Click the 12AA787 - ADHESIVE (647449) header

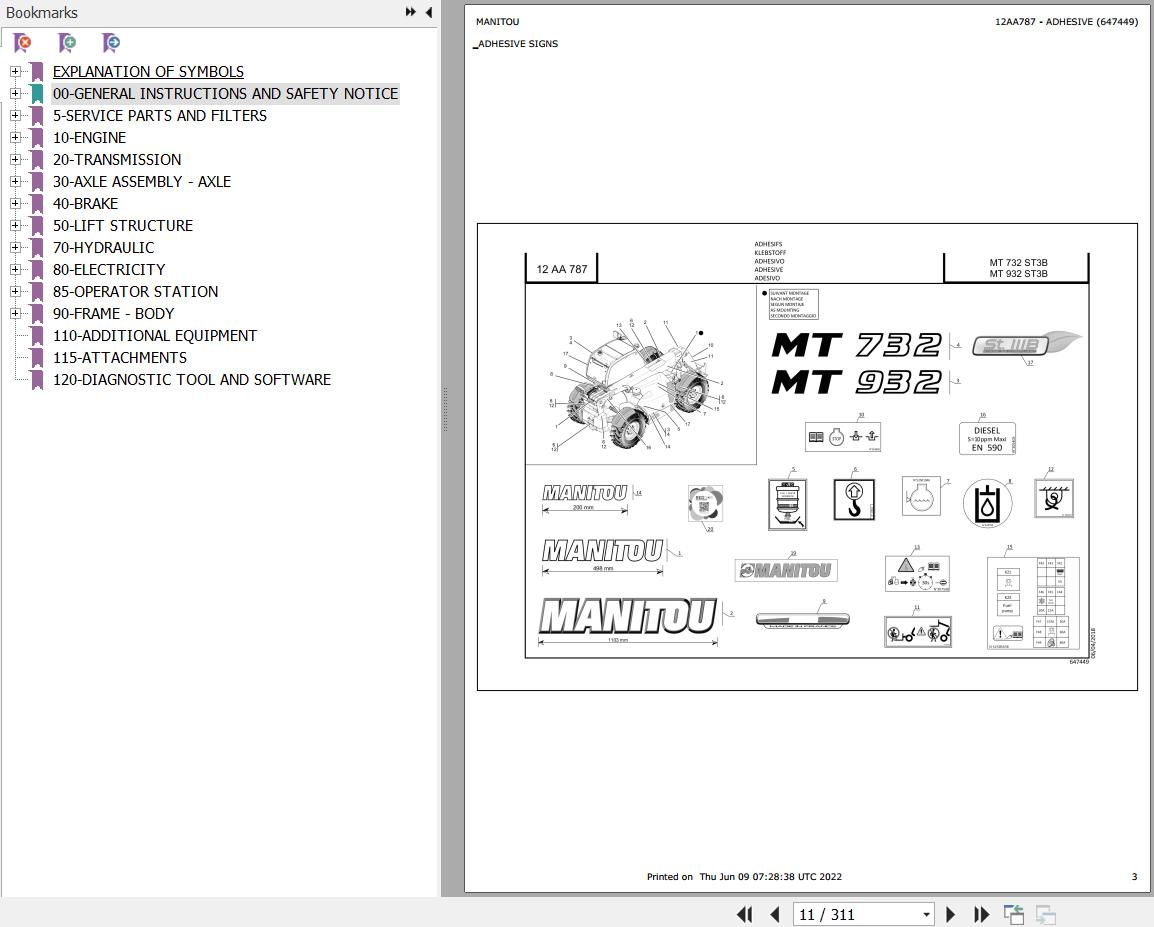(1066, 21)
